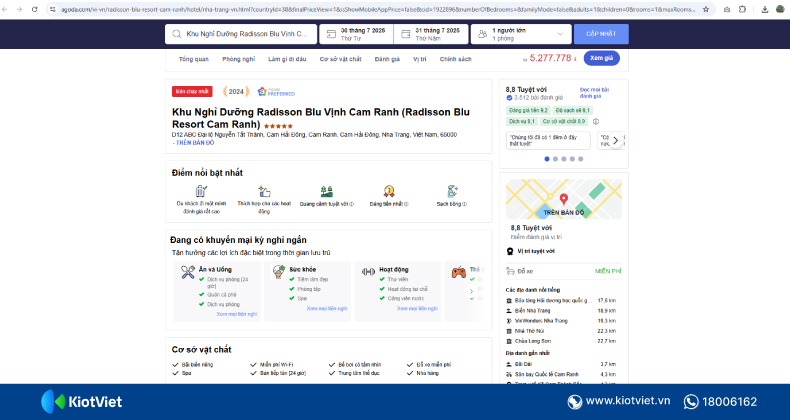Click the red map pin marker

click(564, 199)
